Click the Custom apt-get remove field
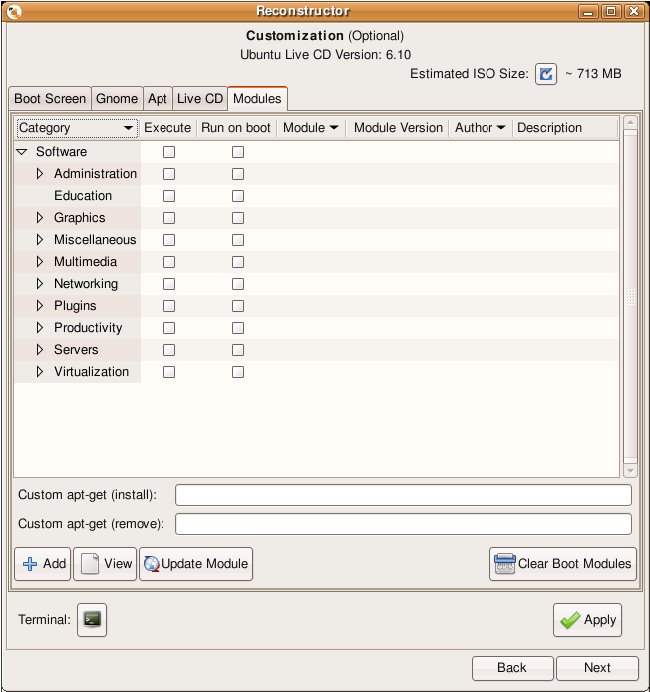The height and width of the screenshot is (692, 650). coord(403,524)
